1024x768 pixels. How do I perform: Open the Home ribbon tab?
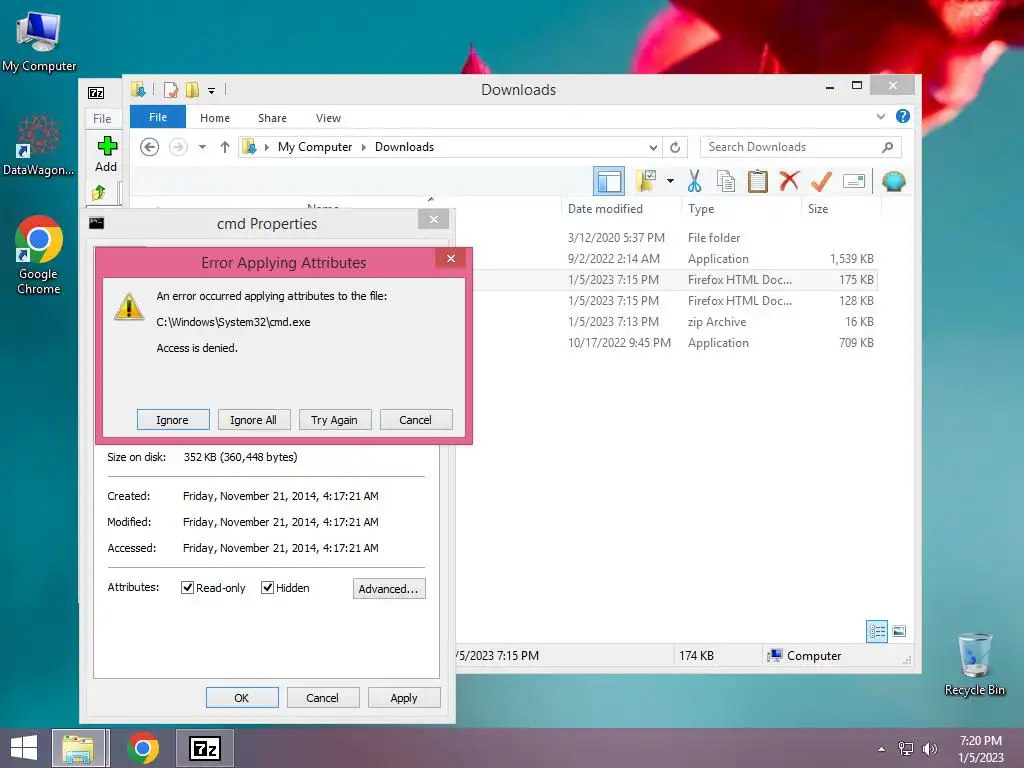coord(215,118)
